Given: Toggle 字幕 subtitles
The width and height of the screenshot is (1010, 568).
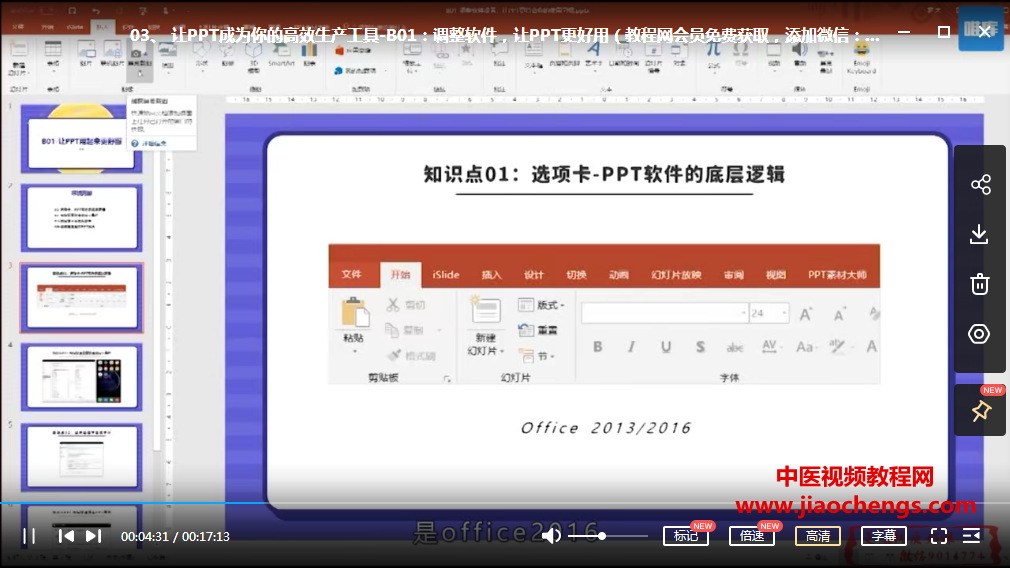Looking at the screenshot, I should tap(884, 536).
